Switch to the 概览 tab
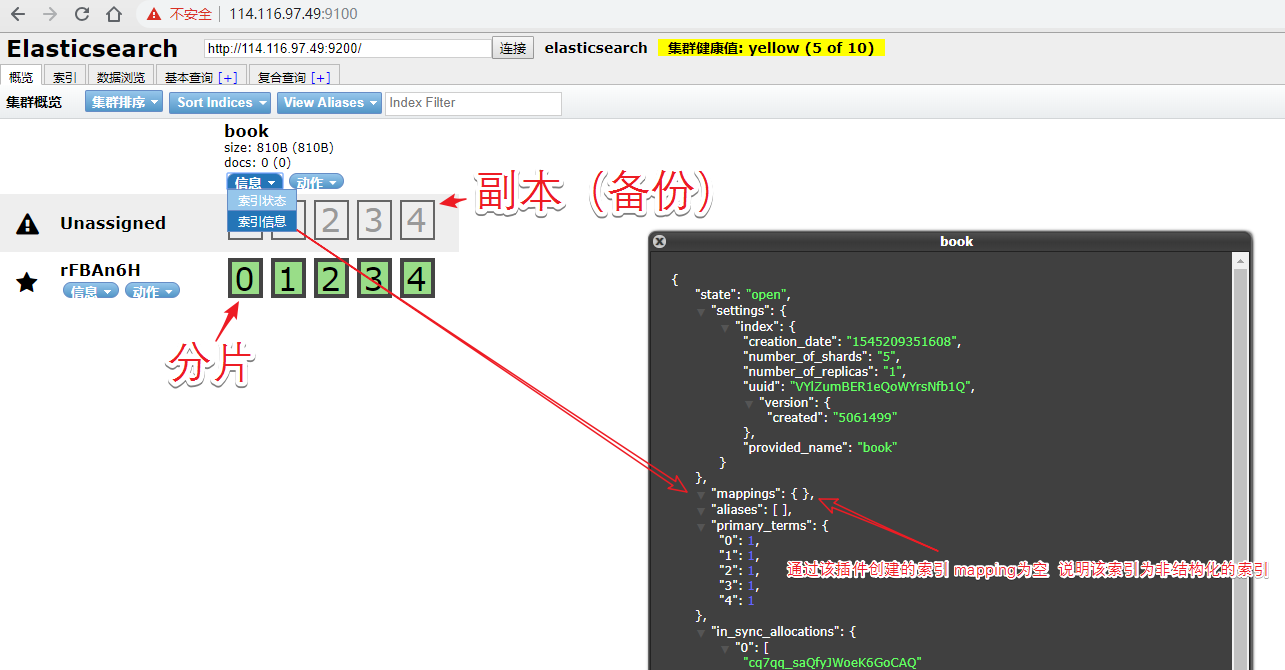This screenshot has height=670, width=1285. pos(21,77)
